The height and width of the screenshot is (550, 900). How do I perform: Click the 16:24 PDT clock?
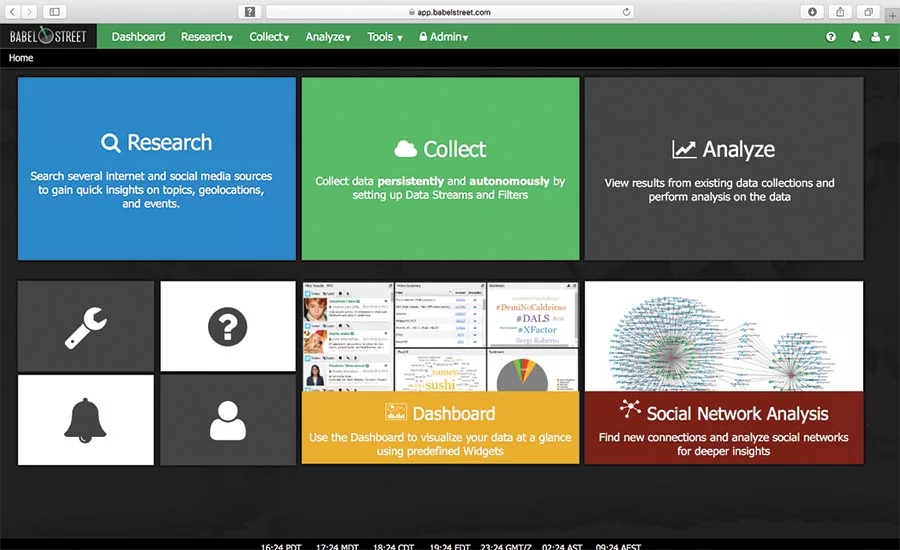(281, 546)
